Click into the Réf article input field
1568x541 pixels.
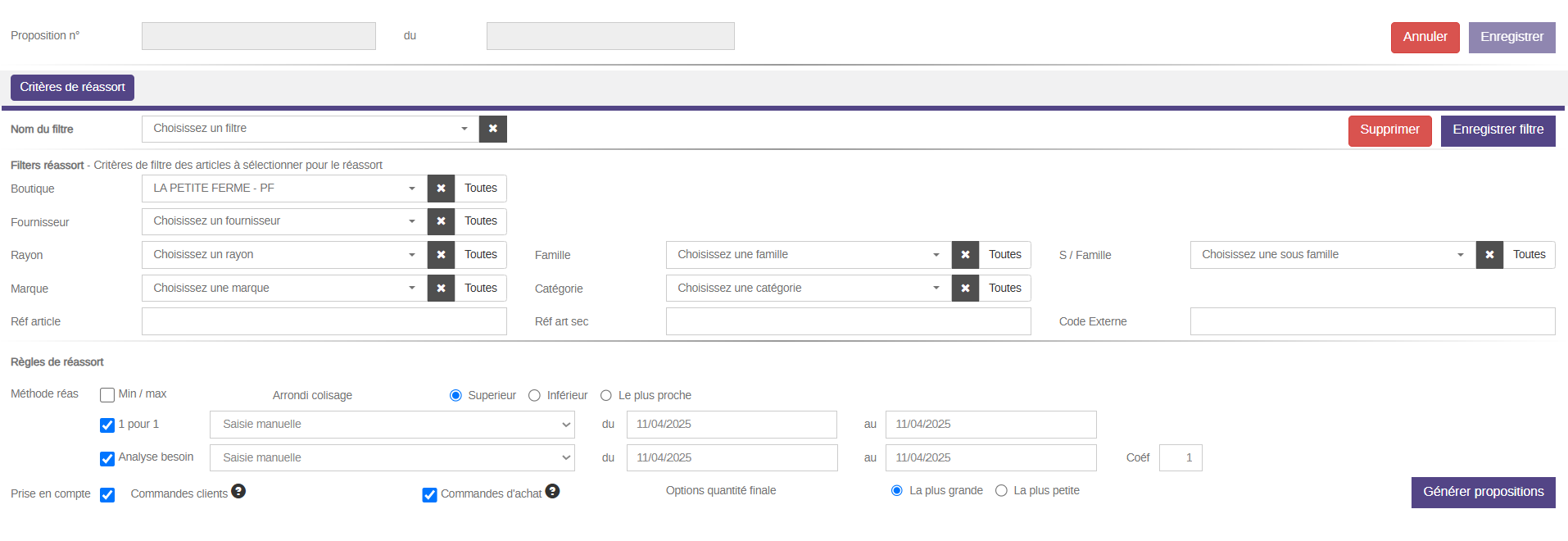coord(324,321)
